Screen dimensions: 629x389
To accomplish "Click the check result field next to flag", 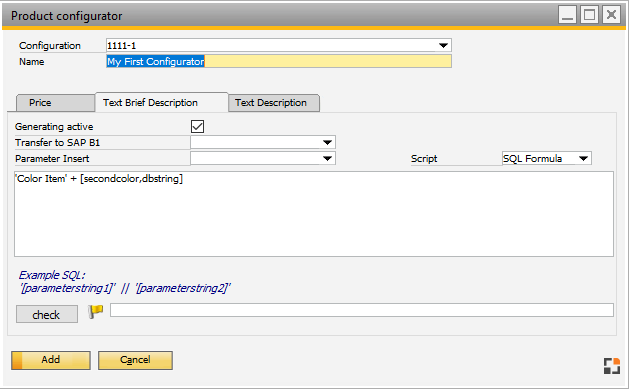I will click(362, 310).
